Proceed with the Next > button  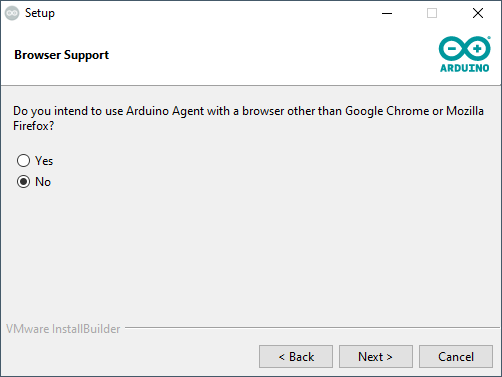coord(376,357)
